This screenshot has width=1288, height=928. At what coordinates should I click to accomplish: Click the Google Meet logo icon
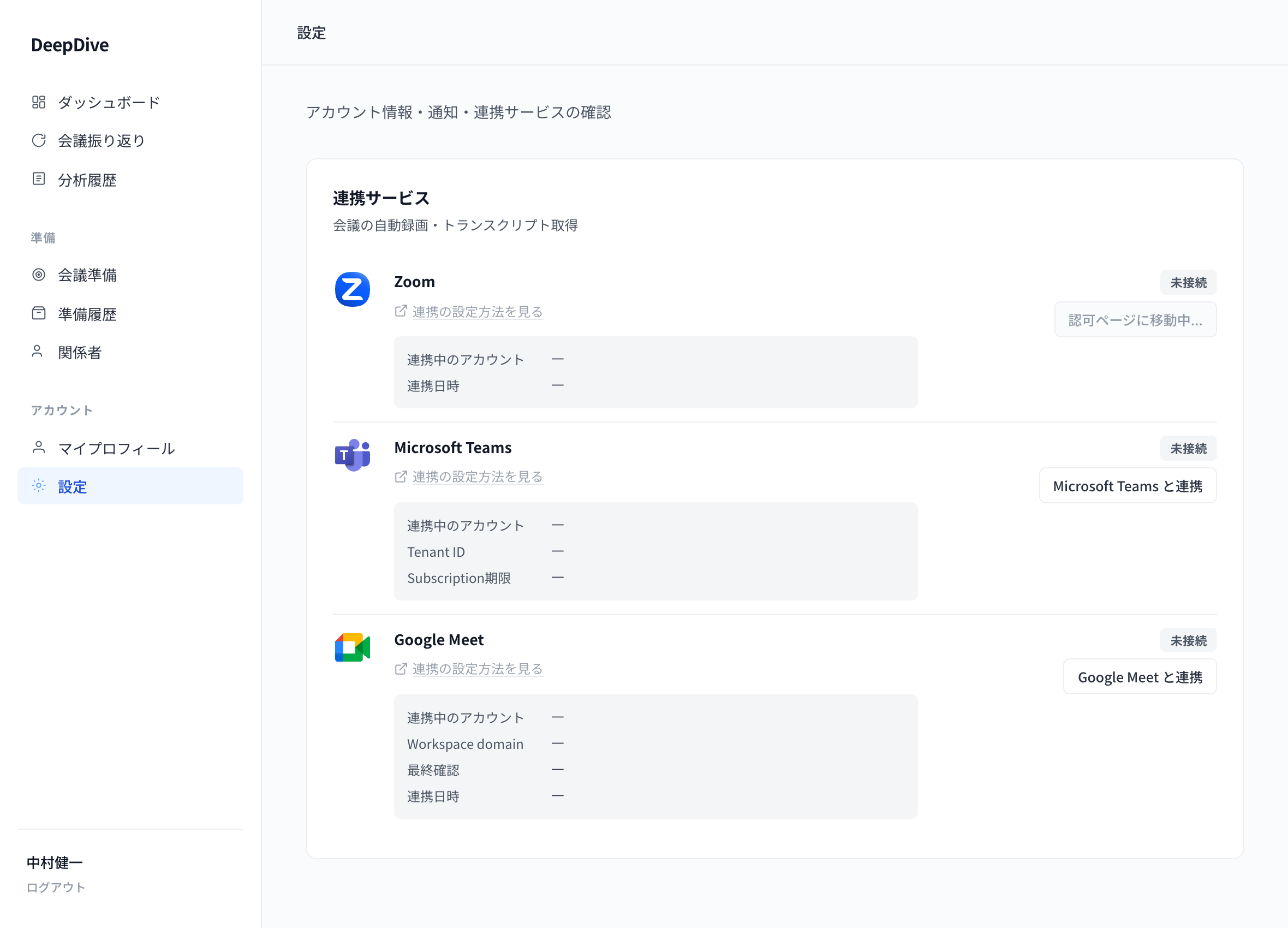(x=352, y=647)
